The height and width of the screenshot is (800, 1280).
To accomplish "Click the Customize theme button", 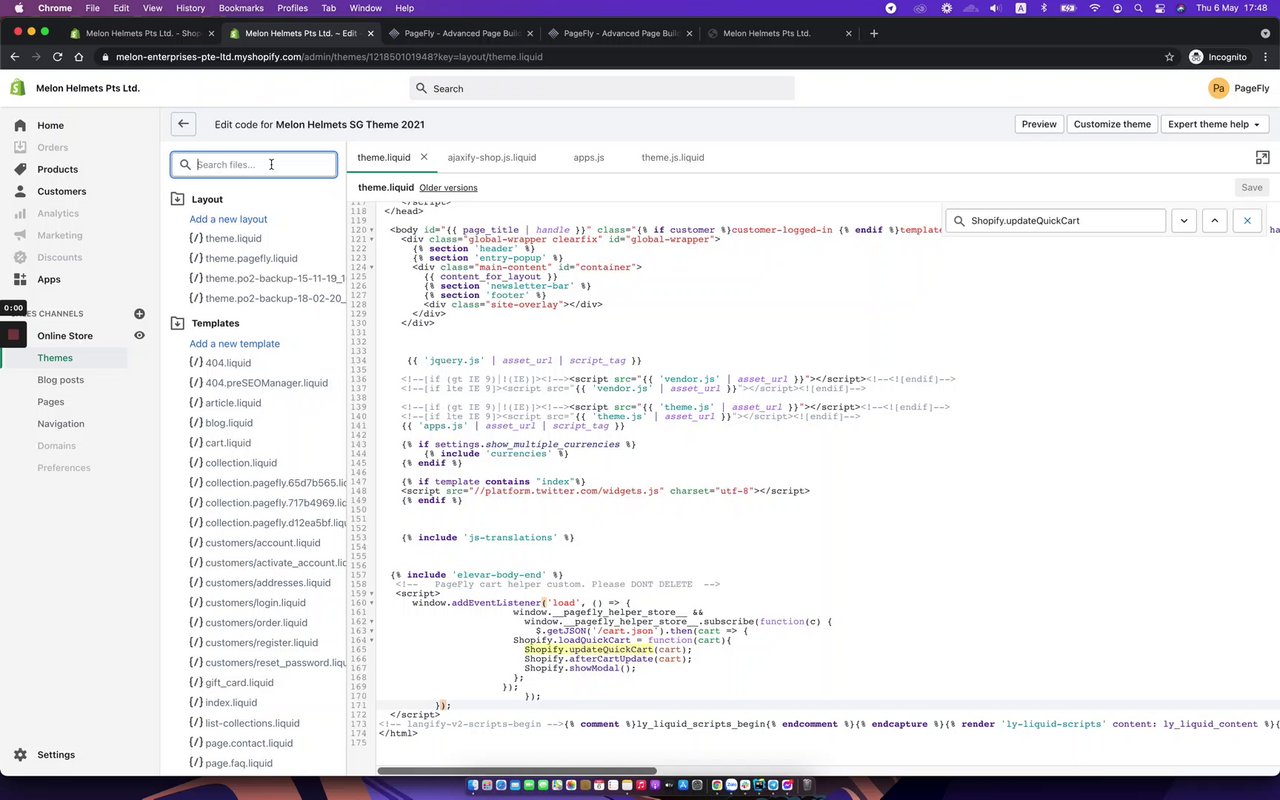I will (x=1112, y=124).
